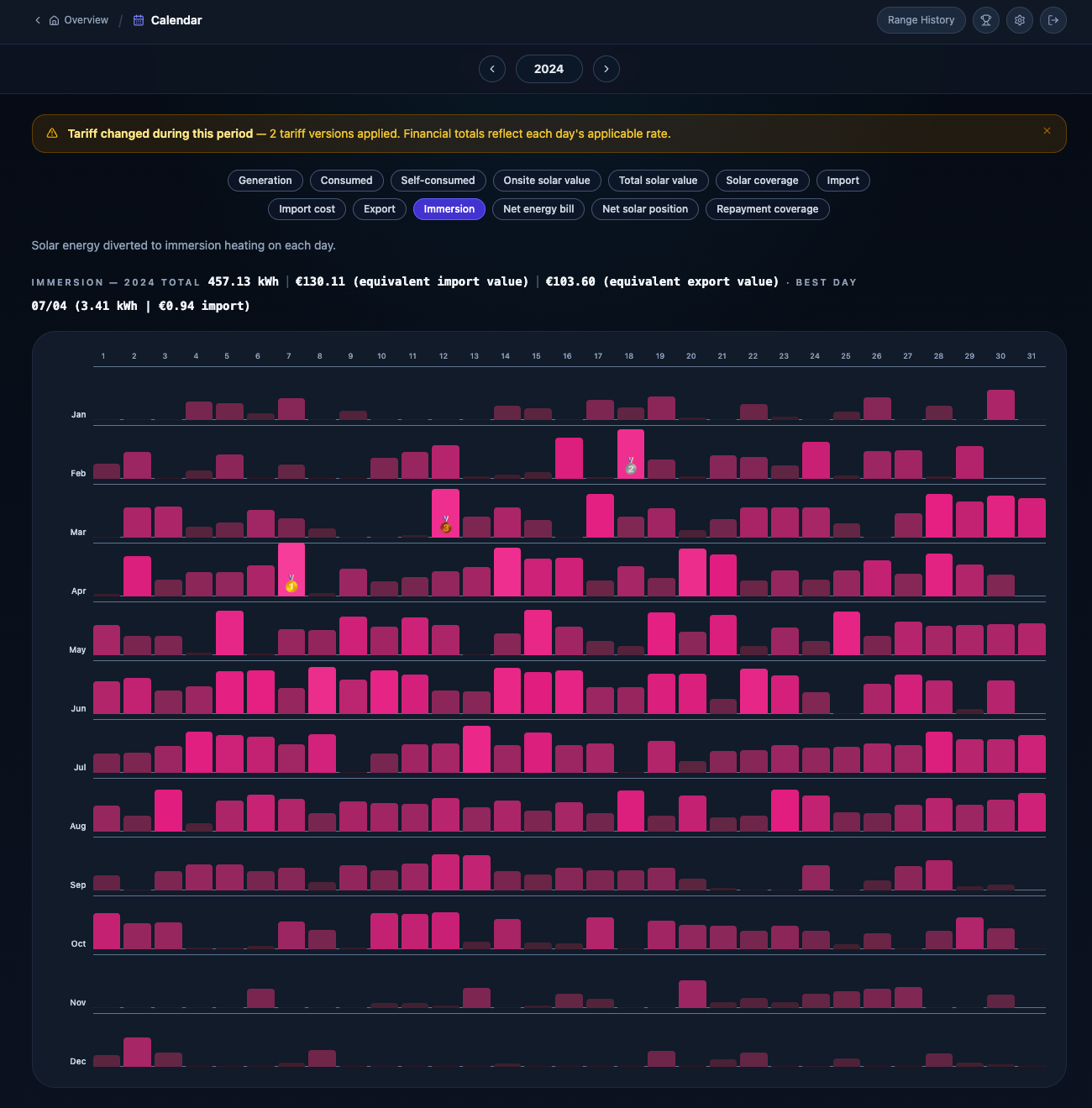Go to the next year
Viewport: 1092px width, 1108px height.
(x=606, y=69)
